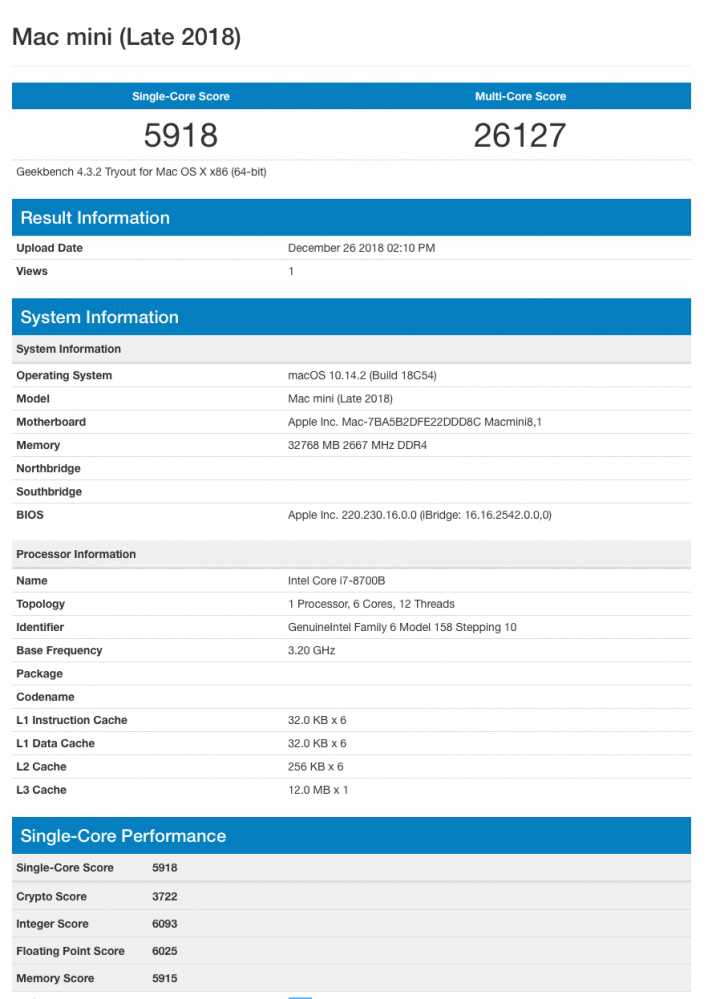This screenshot has width=720, height=999.
Task: Select the 1 Processor, 6 Cores, 12 Threads value
Action: pyautogui.click(x=371, y=604)
